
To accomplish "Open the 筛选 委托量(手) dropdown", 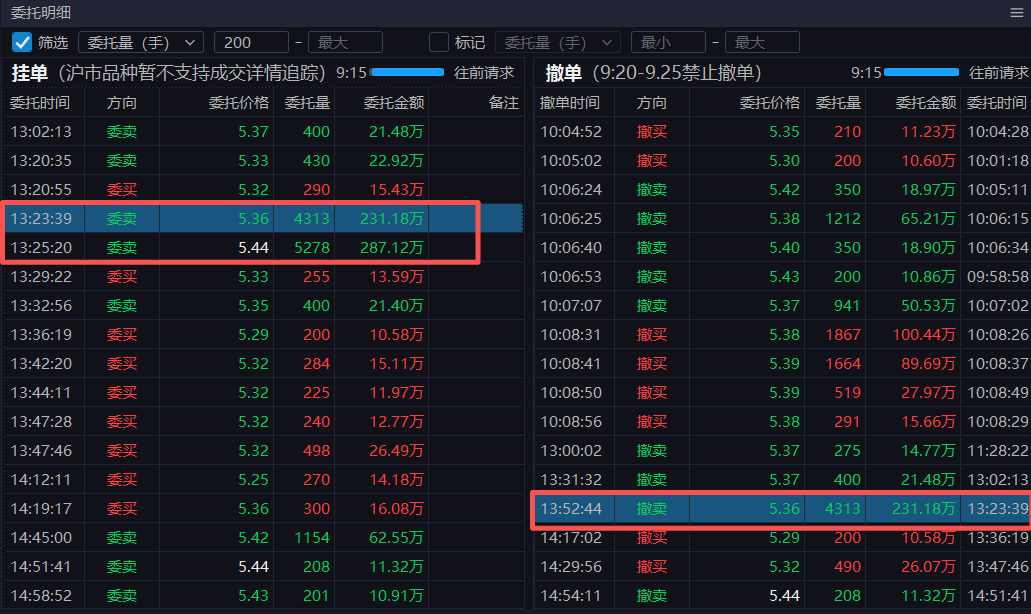I will (141, 42).
